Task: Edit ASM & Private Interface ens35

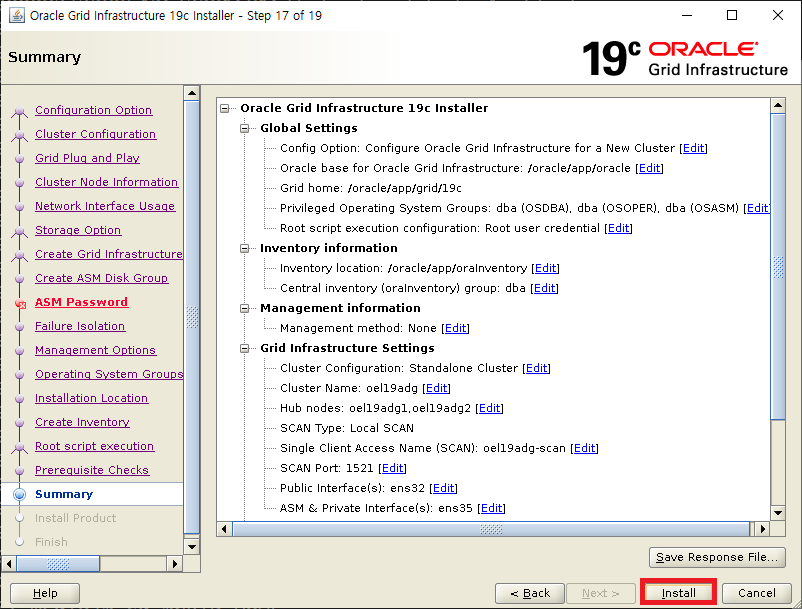Action: 492,508
